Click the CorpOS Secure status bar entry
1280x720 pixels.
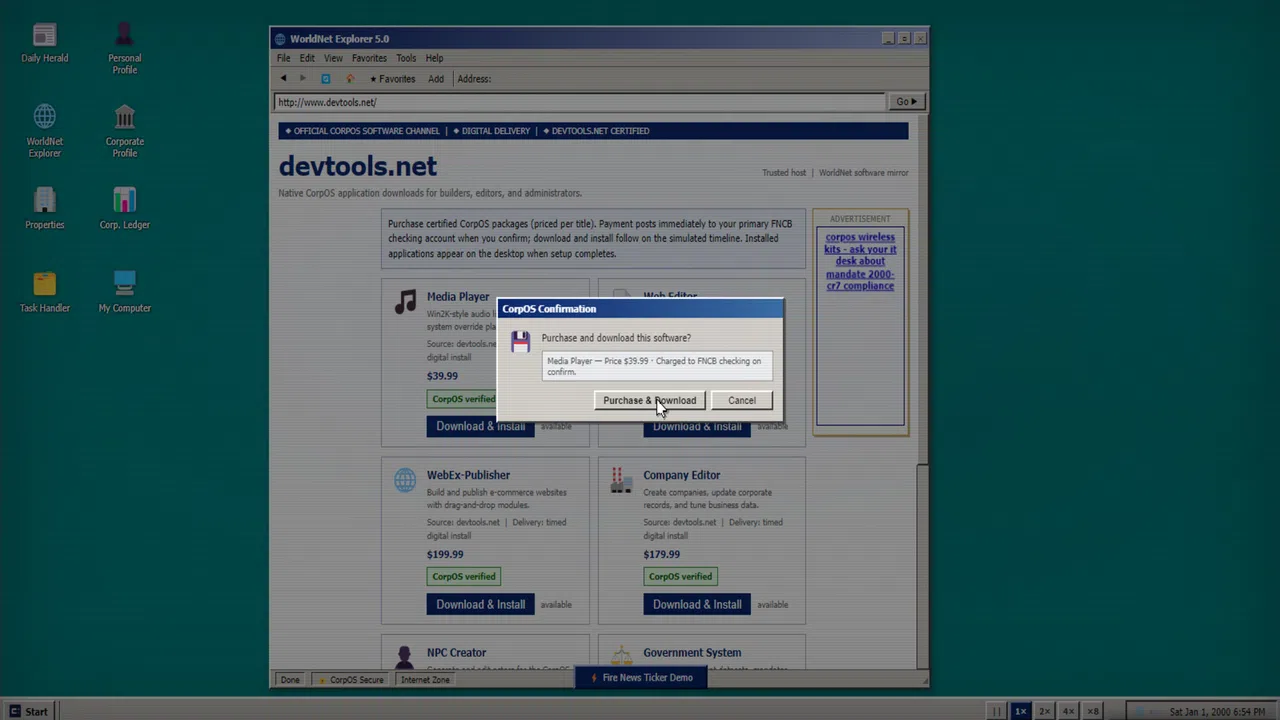351,680
